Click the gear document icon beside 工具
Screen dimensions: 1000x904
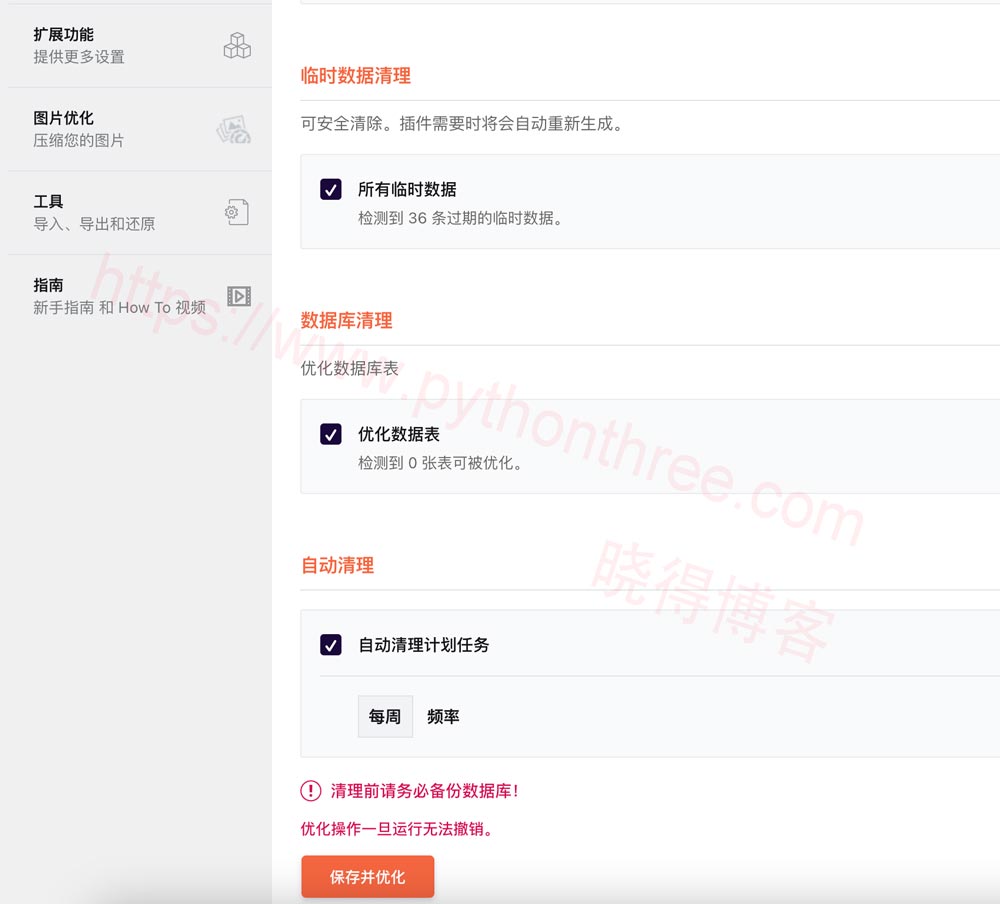click(x=236, y=212)
